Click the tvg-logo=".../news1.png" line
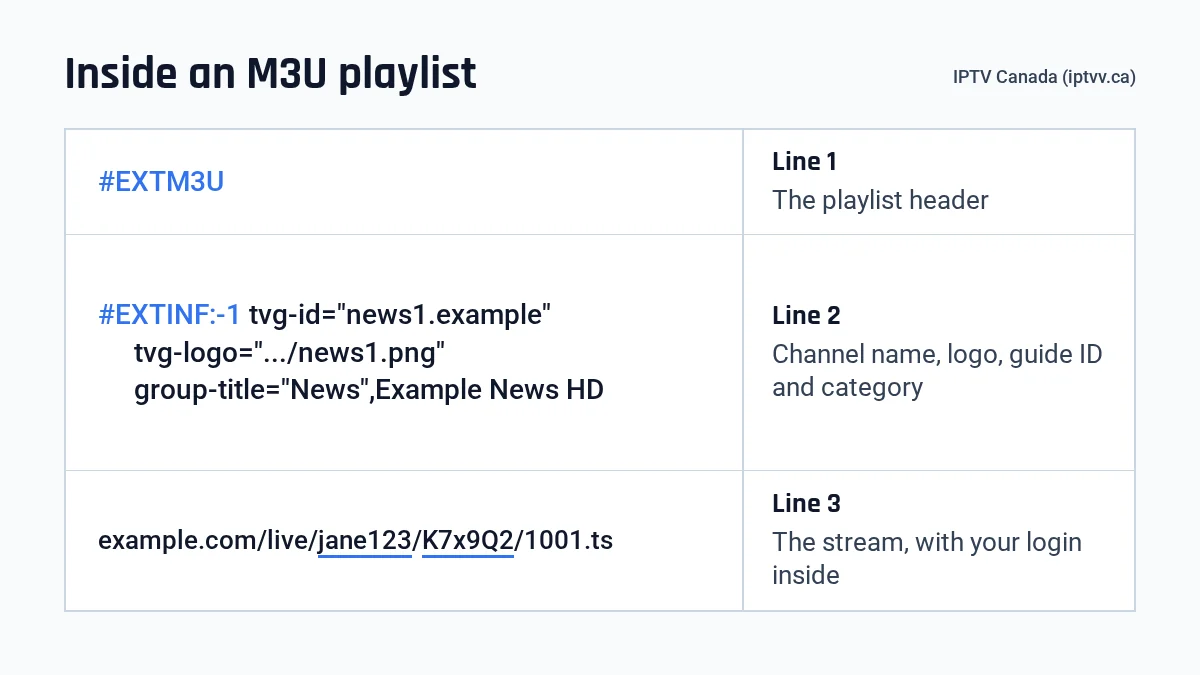The image size is (1200, 675). coord(289,352)
